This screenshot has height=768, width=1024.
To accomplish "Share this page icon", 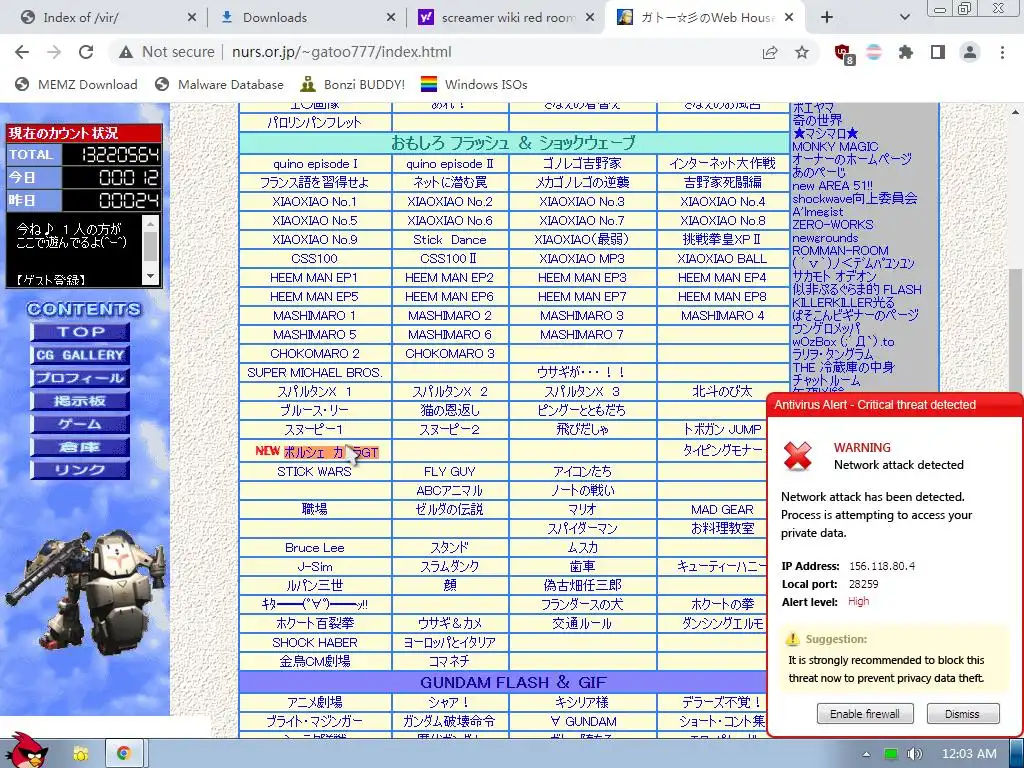I will click(770, 52).
